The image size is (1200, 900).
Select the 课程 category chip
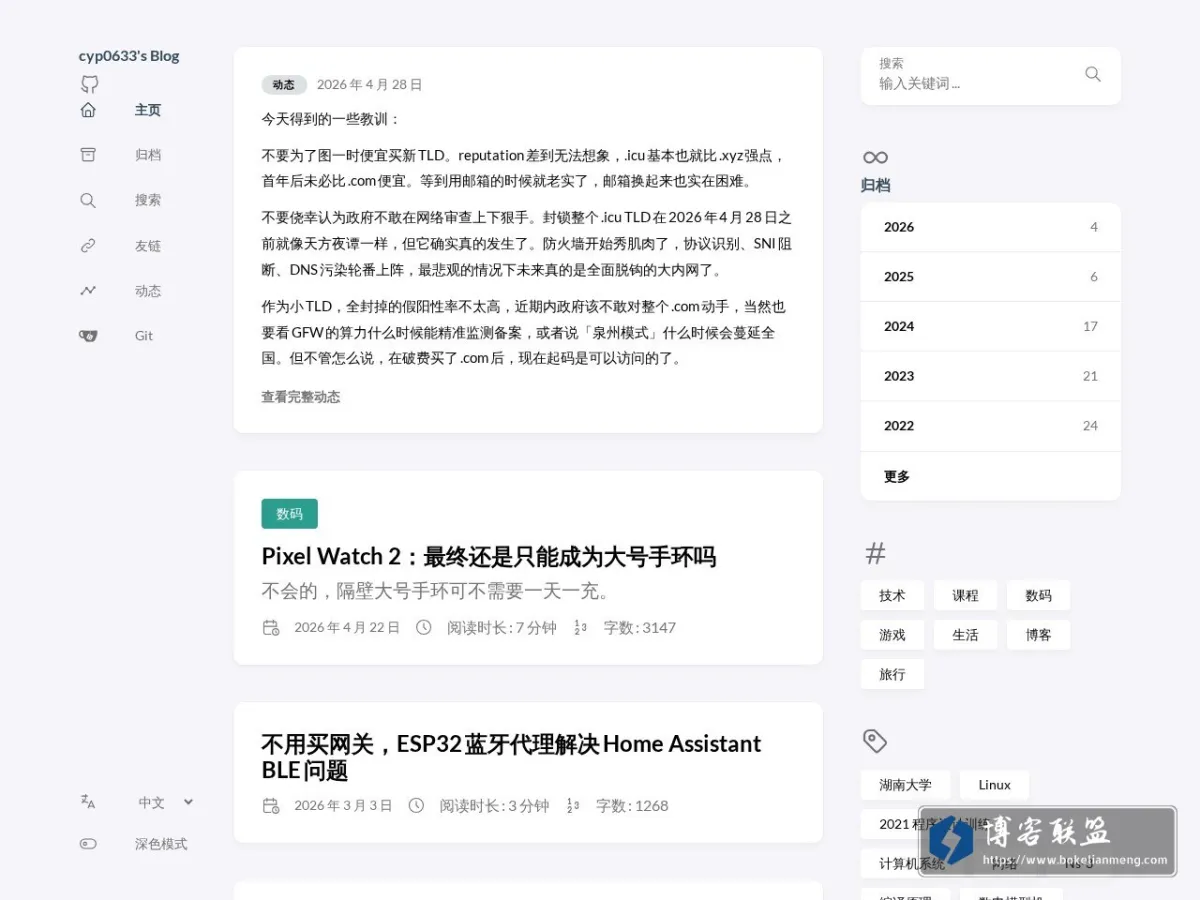click(965, 595)
